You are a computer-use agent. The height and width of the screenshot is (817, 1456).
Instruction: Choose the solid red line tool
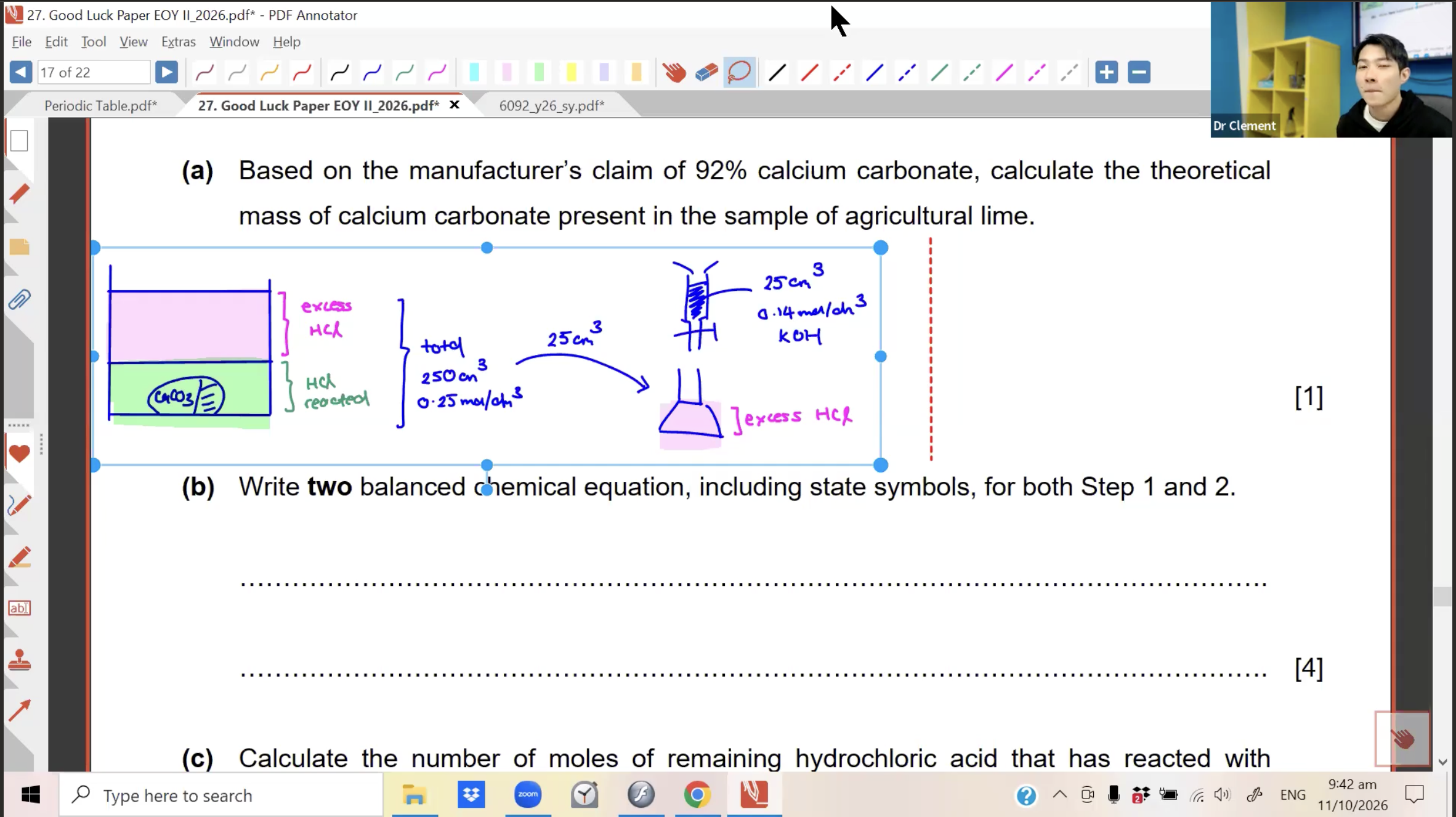pyautogui.click(x=809, y=73)
